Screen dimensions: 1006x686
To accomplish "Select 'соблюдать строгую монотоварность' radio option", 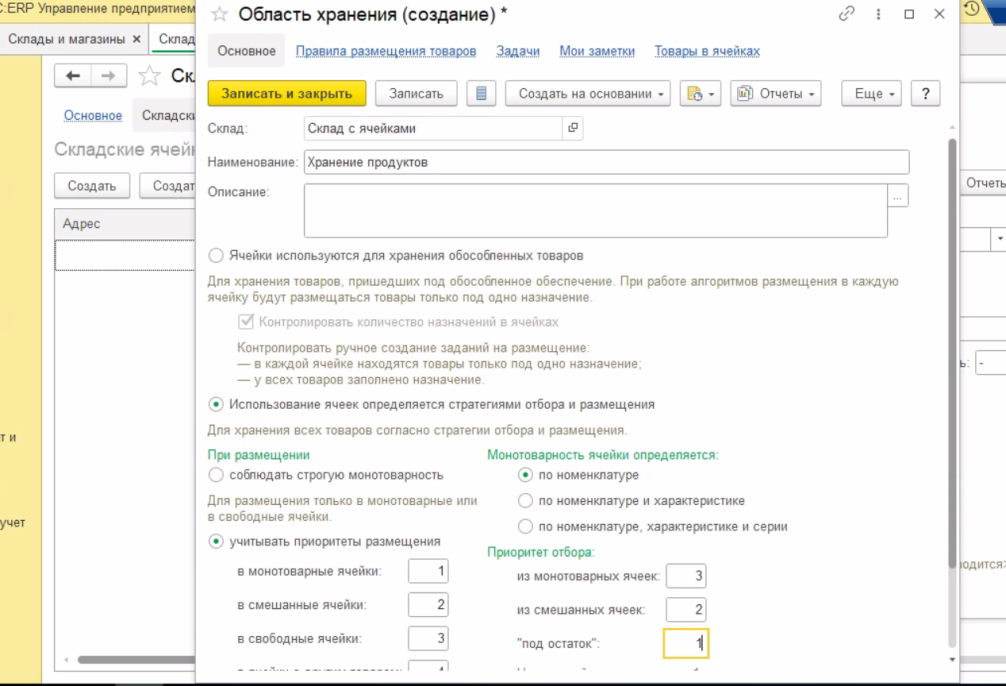I will coord(216,475).
